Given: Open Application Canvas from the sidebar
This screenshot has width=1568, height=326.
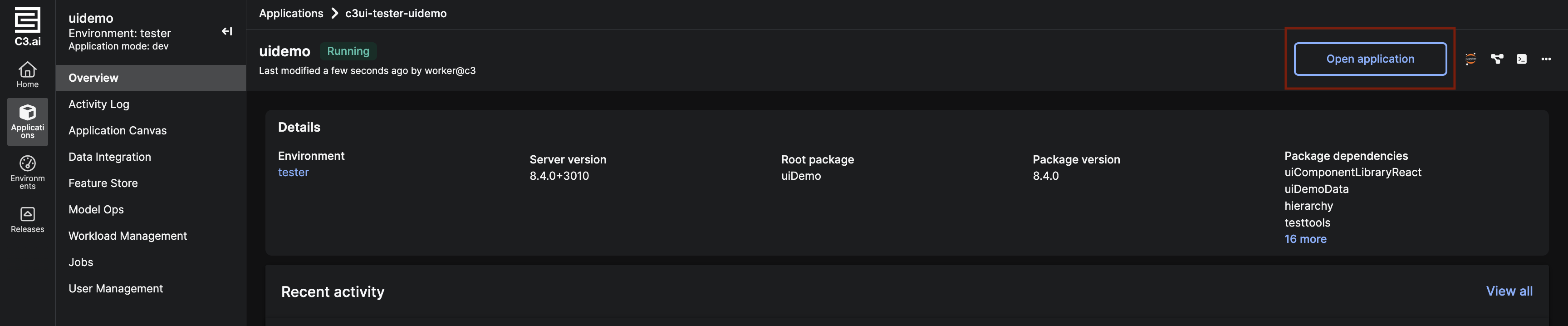Looking at the screenshot, I should click(x=118, y=130).
